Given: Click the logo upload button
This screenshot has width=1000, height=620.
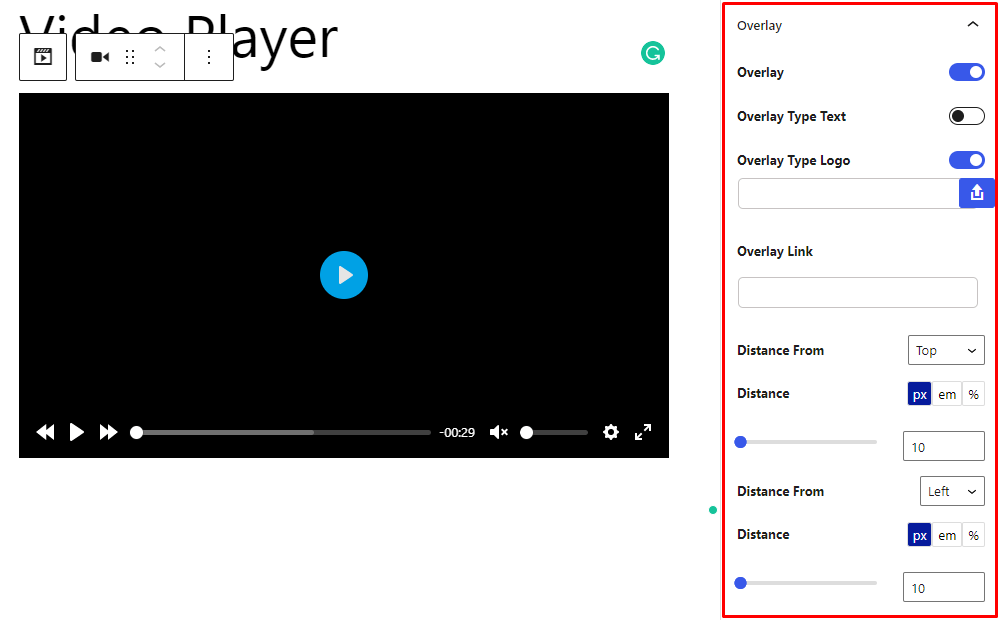Looking at the screenshot, I should [977, 193].
